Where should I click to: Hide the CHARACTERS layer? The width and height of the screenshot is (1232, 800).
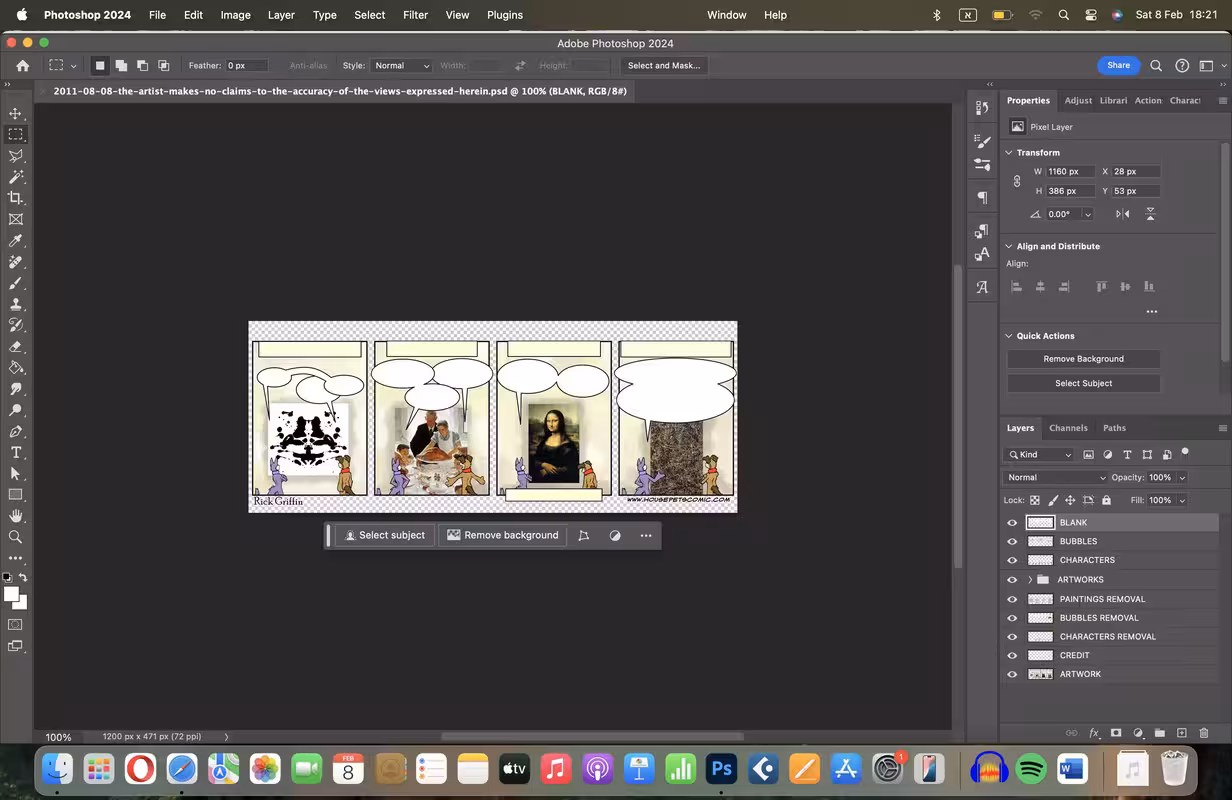(1012, 561)
